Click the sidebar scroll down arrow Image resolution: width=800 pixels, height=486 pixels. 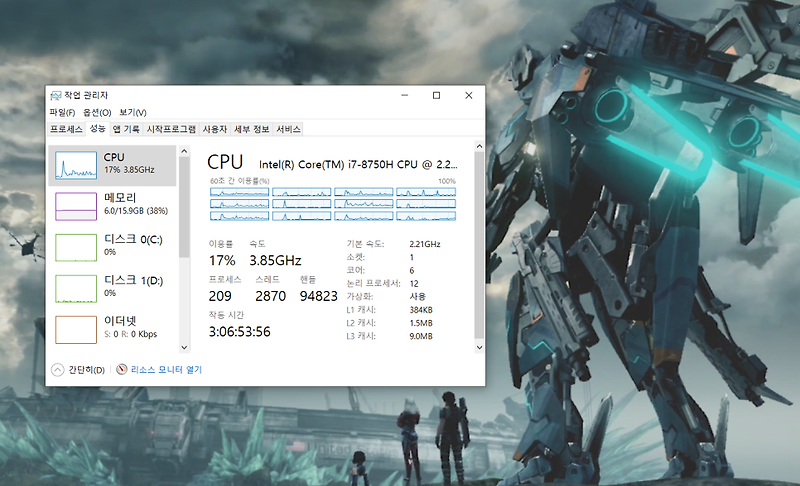[x=184, y=347]
